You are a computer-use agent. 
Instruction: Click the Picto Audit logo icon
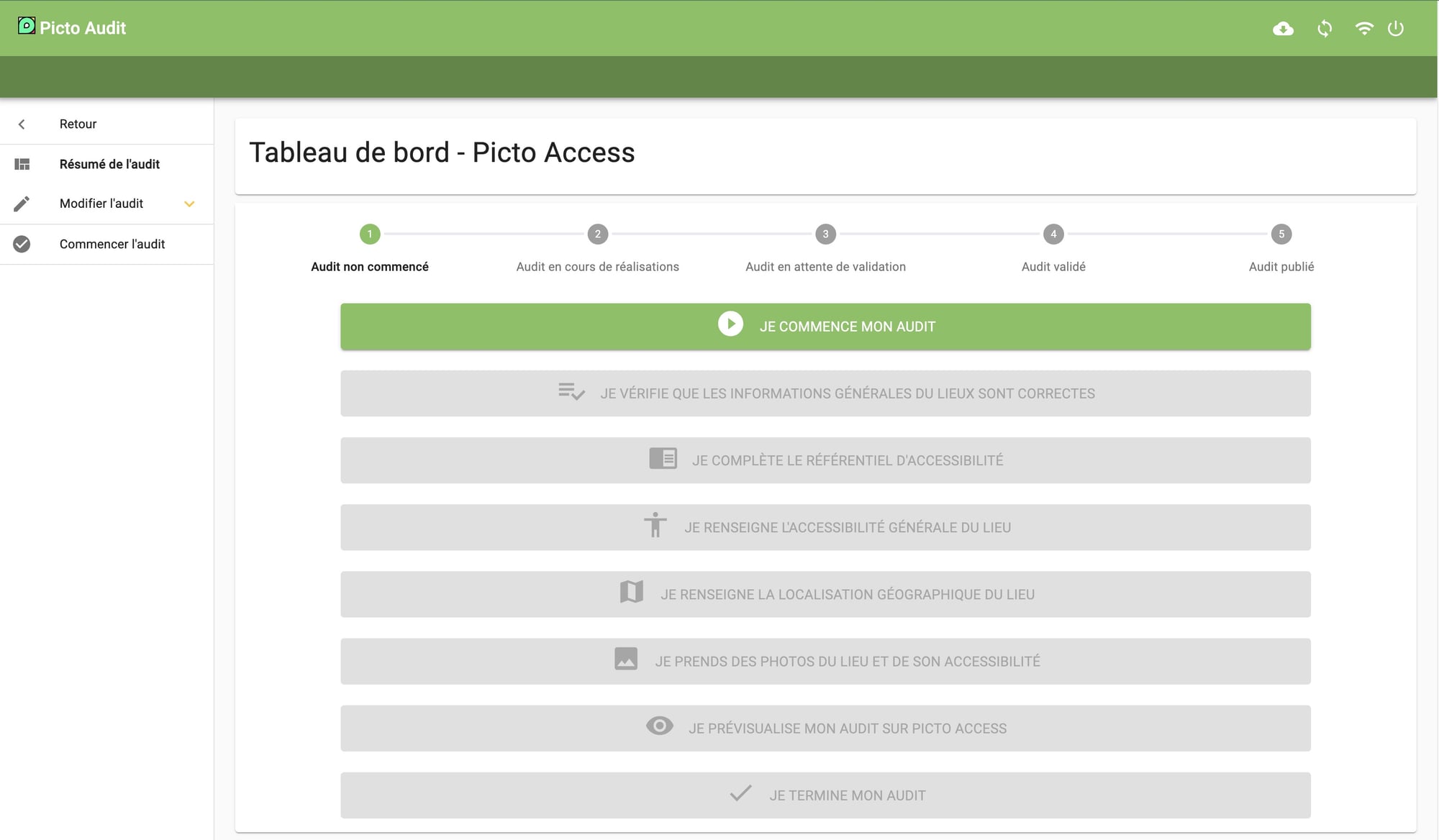click(x=27, y=26)
